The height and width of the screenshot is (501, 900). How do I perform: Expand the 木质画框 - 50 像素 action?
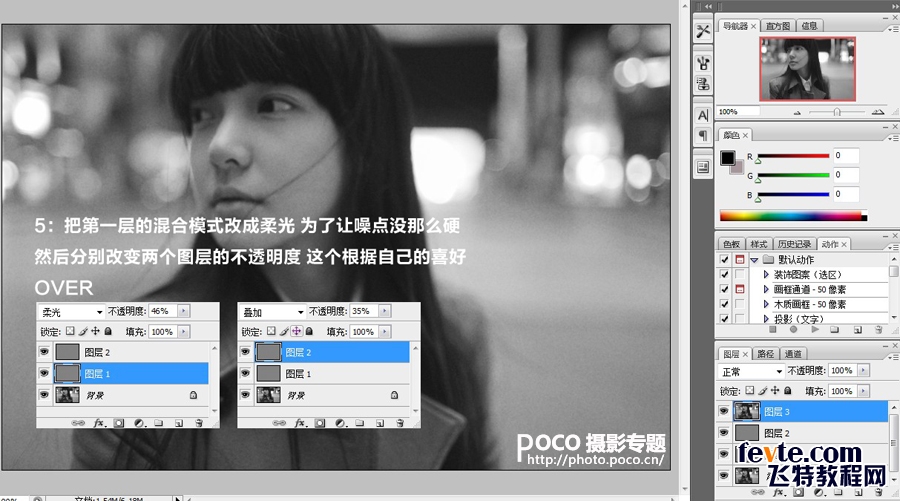[x=766, y=304]
